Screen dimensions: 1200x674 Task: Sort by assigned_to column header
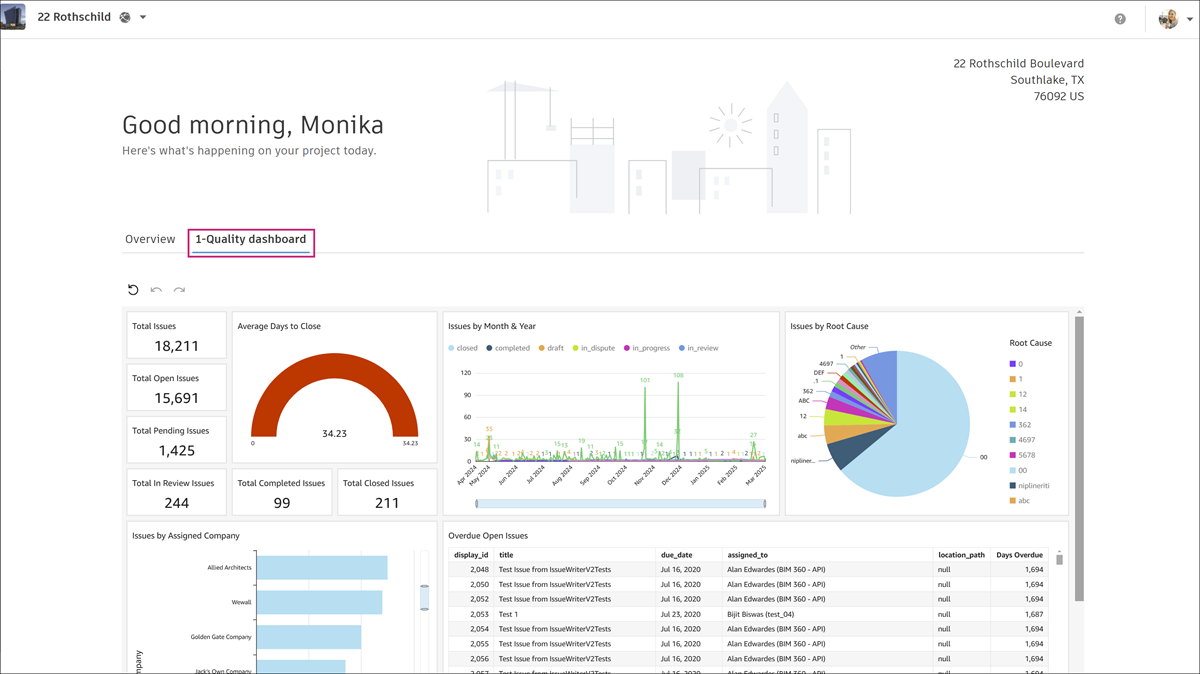pos(748,555)
